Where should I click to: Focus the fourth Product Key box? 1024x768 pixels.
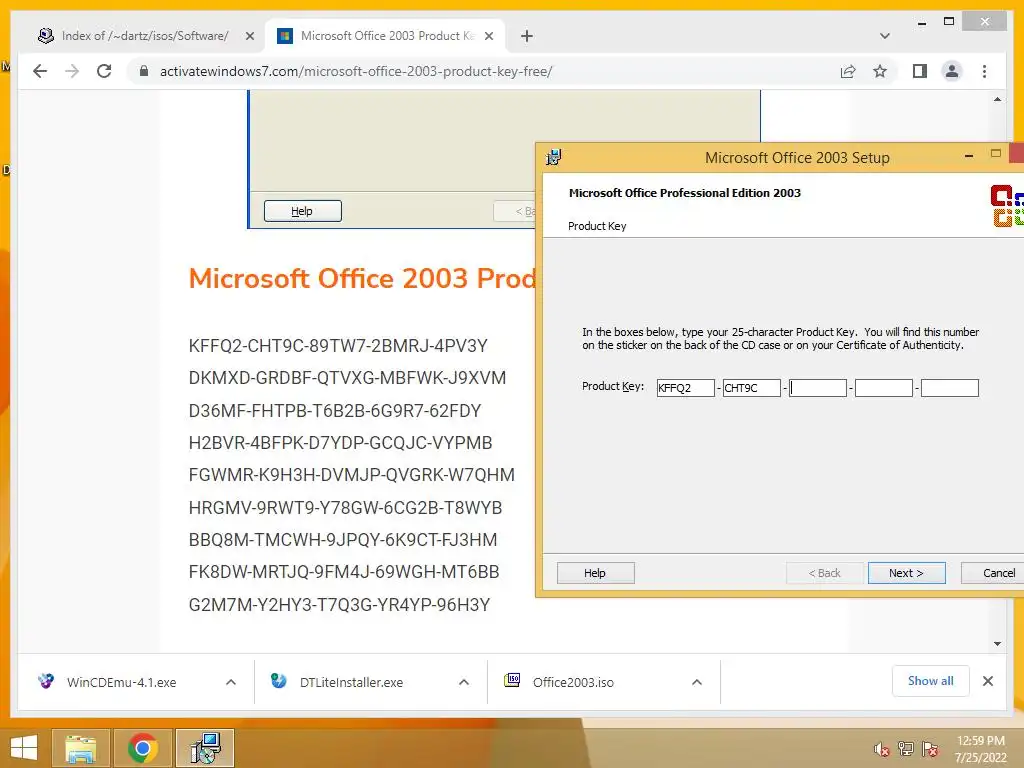[x=884, y=388]
